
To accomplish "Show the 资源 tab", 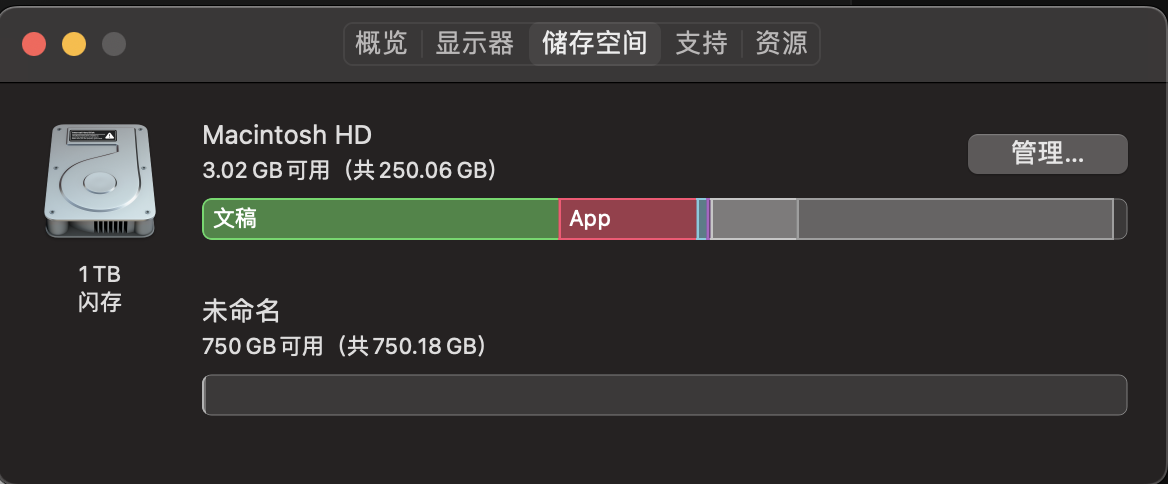I will click(781, 44).
